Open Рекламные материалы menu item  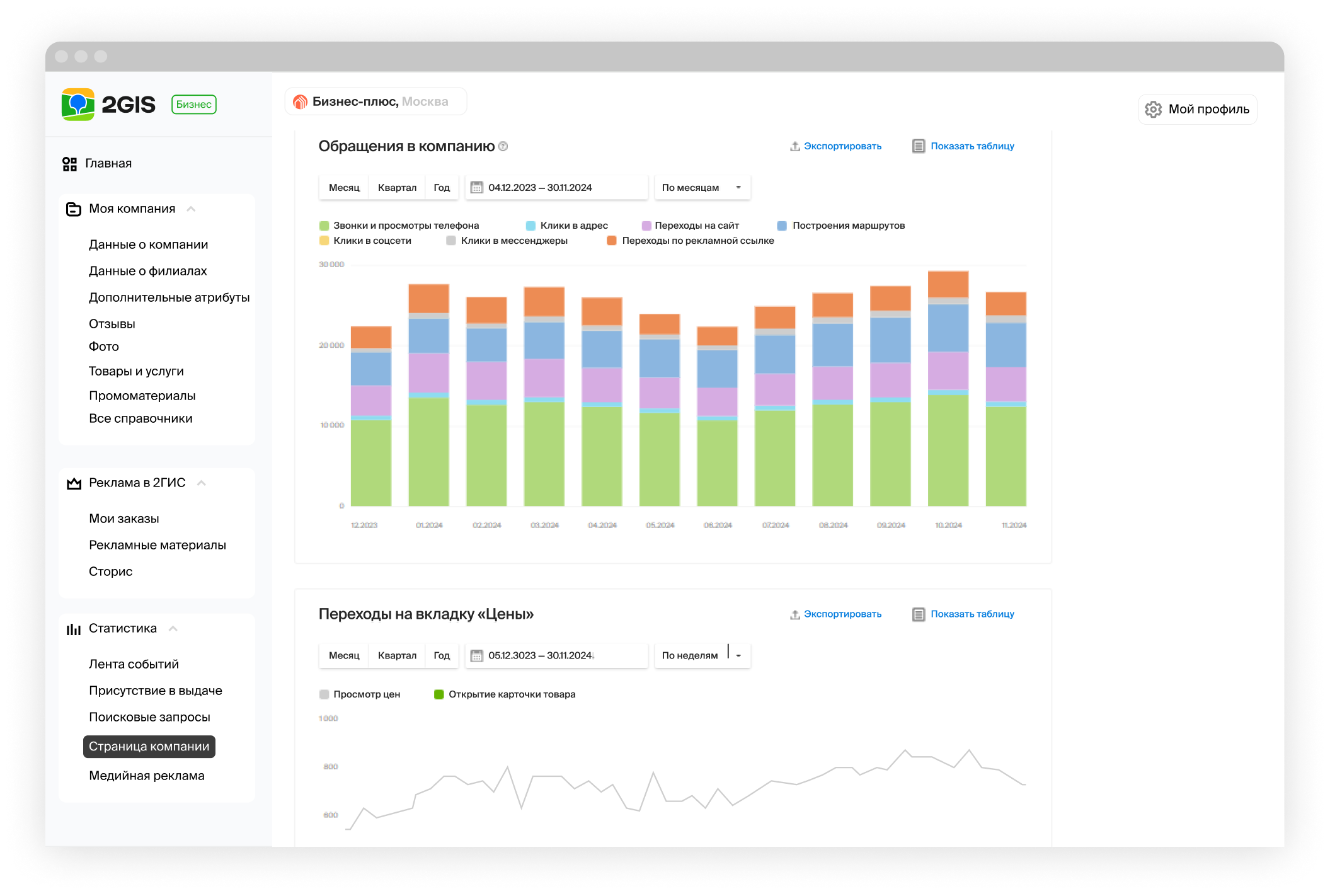pyautogui.click(x=158, y=546)
